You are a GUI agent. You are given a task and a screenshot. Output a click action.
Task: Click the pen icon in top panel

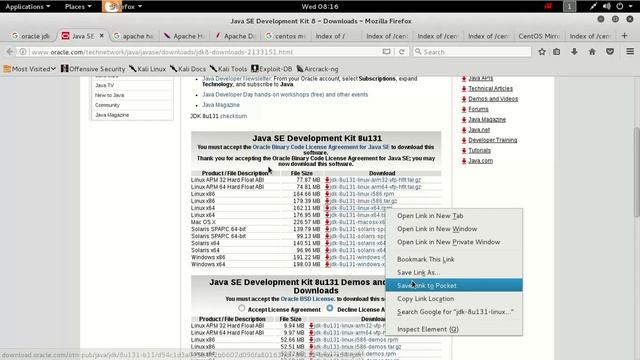[x=593, y=6]
